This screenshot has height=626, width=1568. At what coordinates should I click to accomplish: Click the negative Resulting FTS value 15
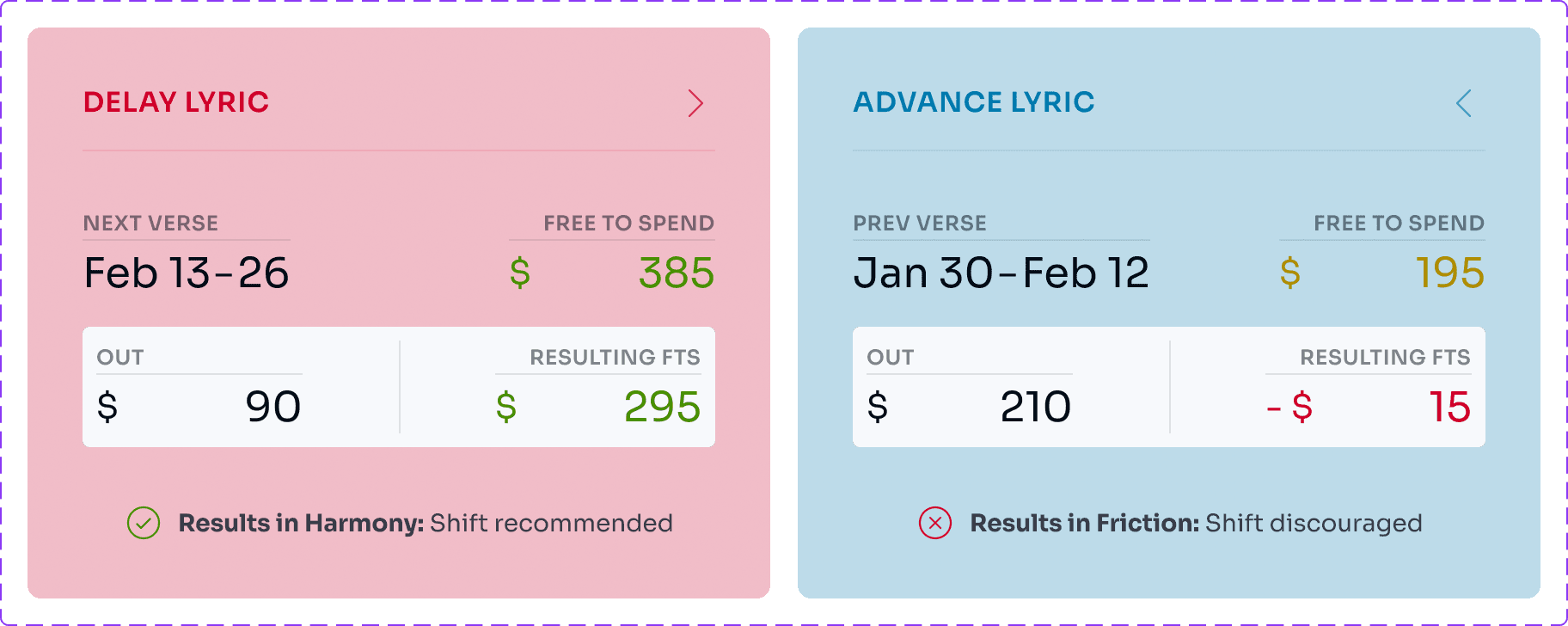coord(1449,407)
